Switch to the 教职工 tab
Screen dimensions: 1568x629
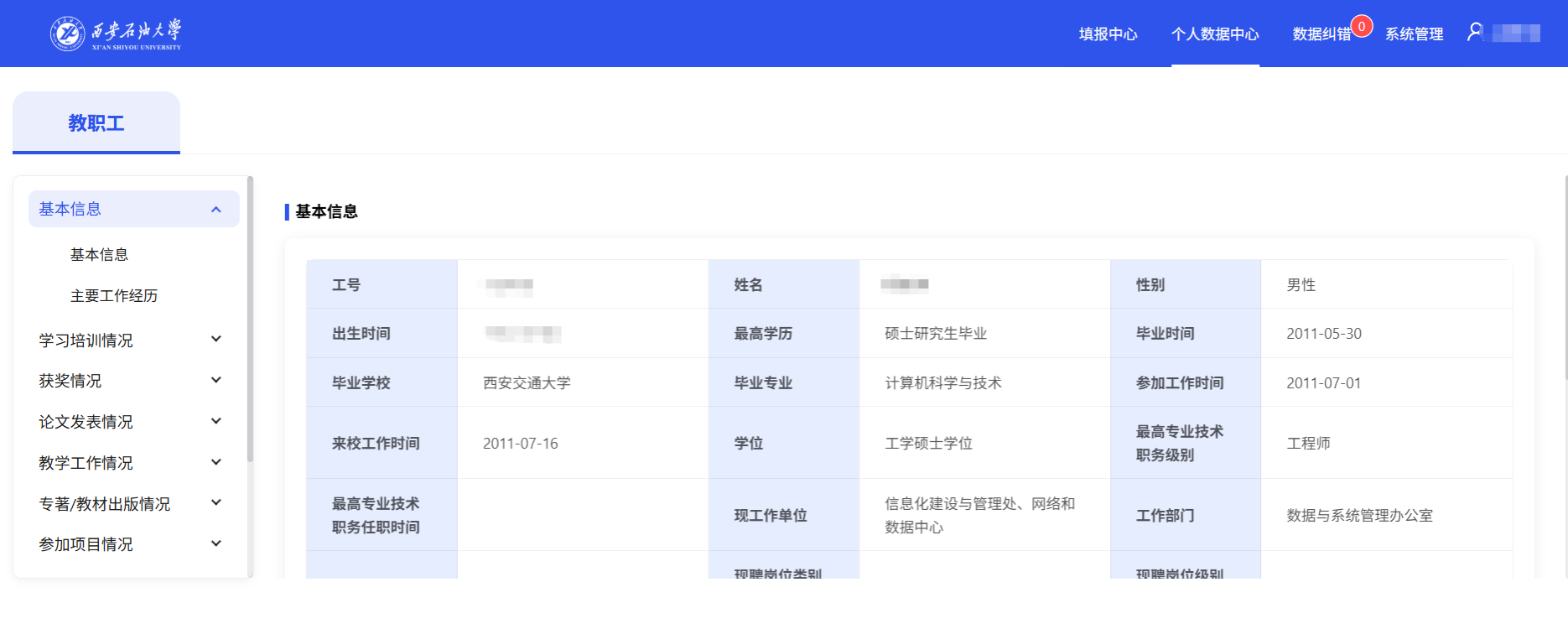96,123
